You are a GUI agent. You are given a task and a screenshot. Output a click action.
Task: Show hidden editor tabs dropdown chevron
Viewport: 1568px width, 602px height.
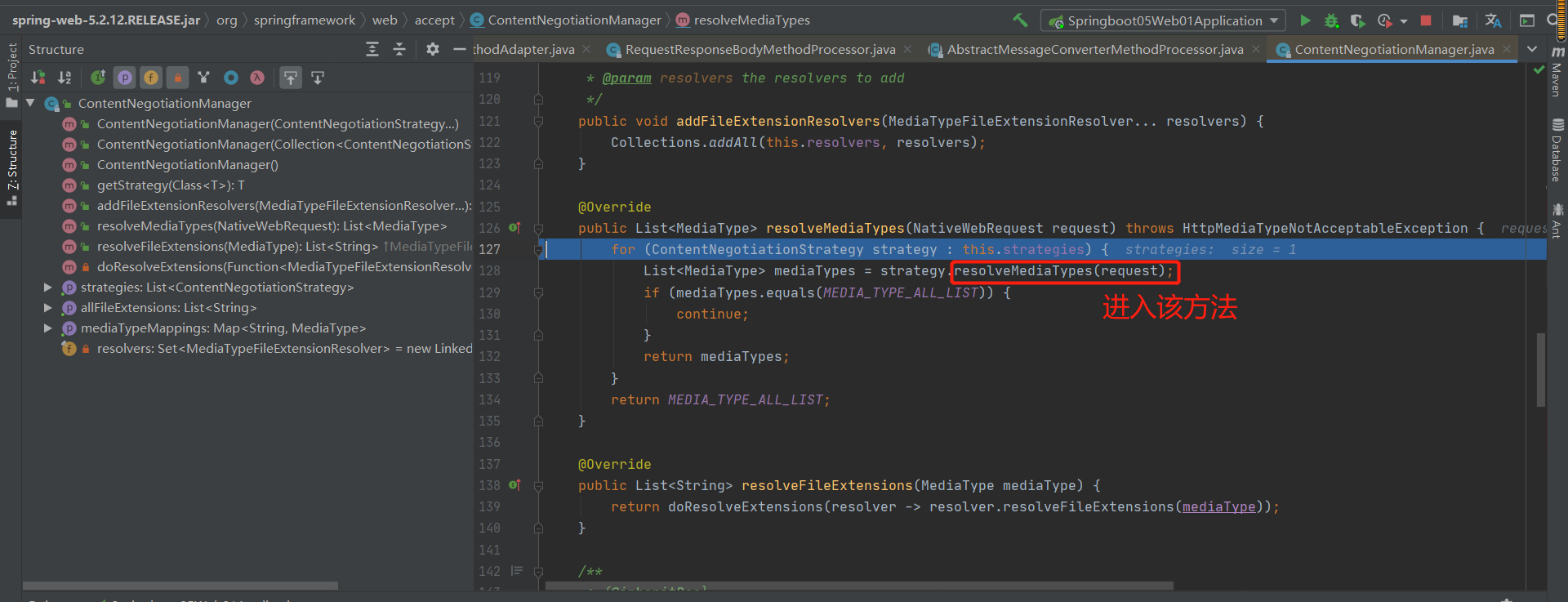coord(1533,50)
